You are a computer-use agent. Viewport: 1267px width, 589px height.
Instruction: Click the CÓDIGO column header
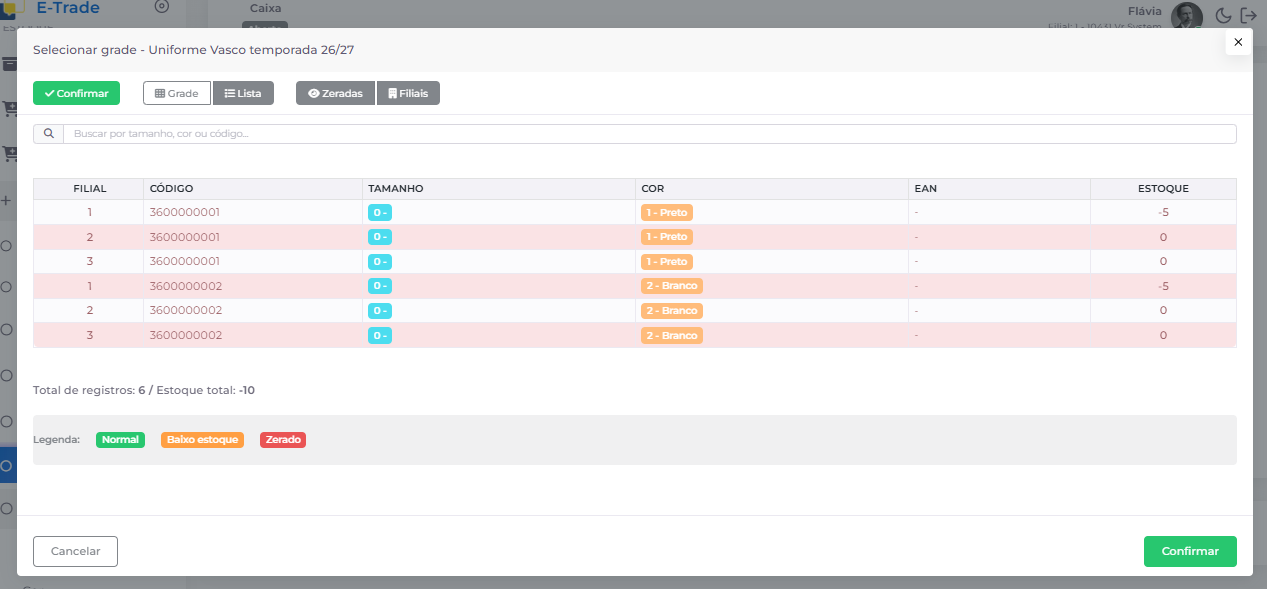pyautogui.click(x=172, y=188)
